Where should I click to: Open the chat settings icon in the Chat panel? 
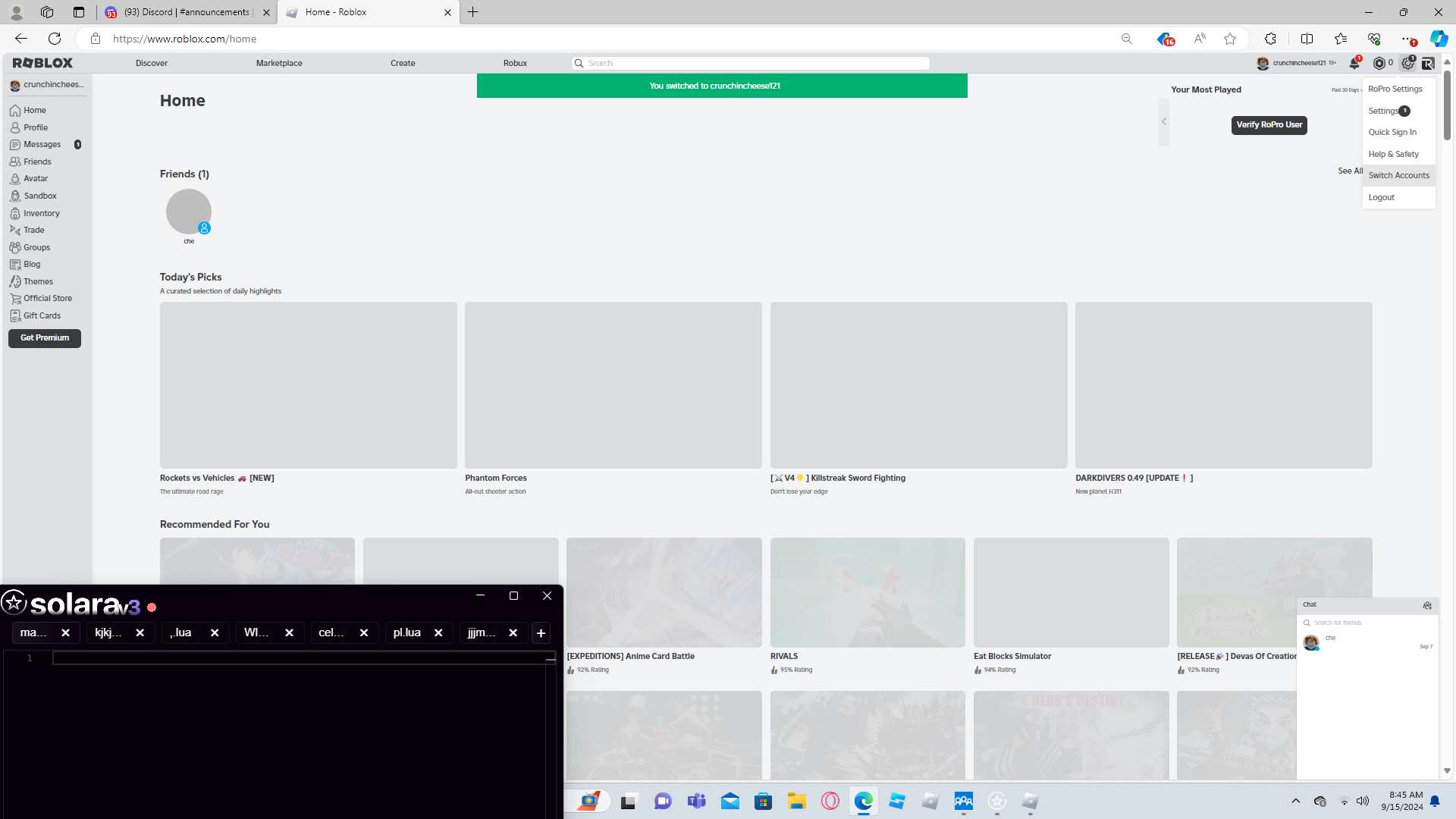(x=1427, y=605)
